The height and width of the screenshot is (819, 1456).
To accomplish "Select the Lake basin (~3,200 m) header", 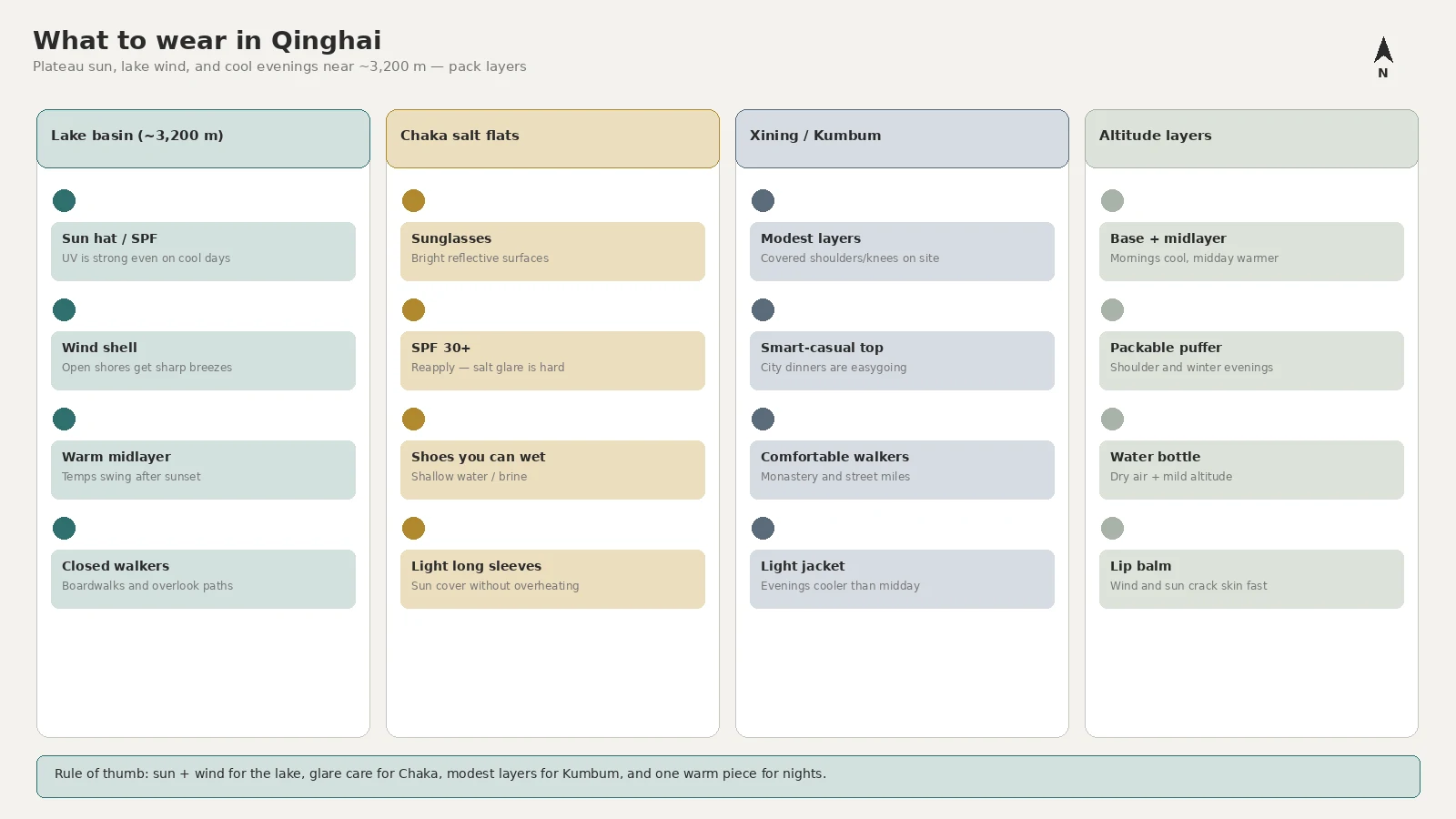I will (203, 138).
